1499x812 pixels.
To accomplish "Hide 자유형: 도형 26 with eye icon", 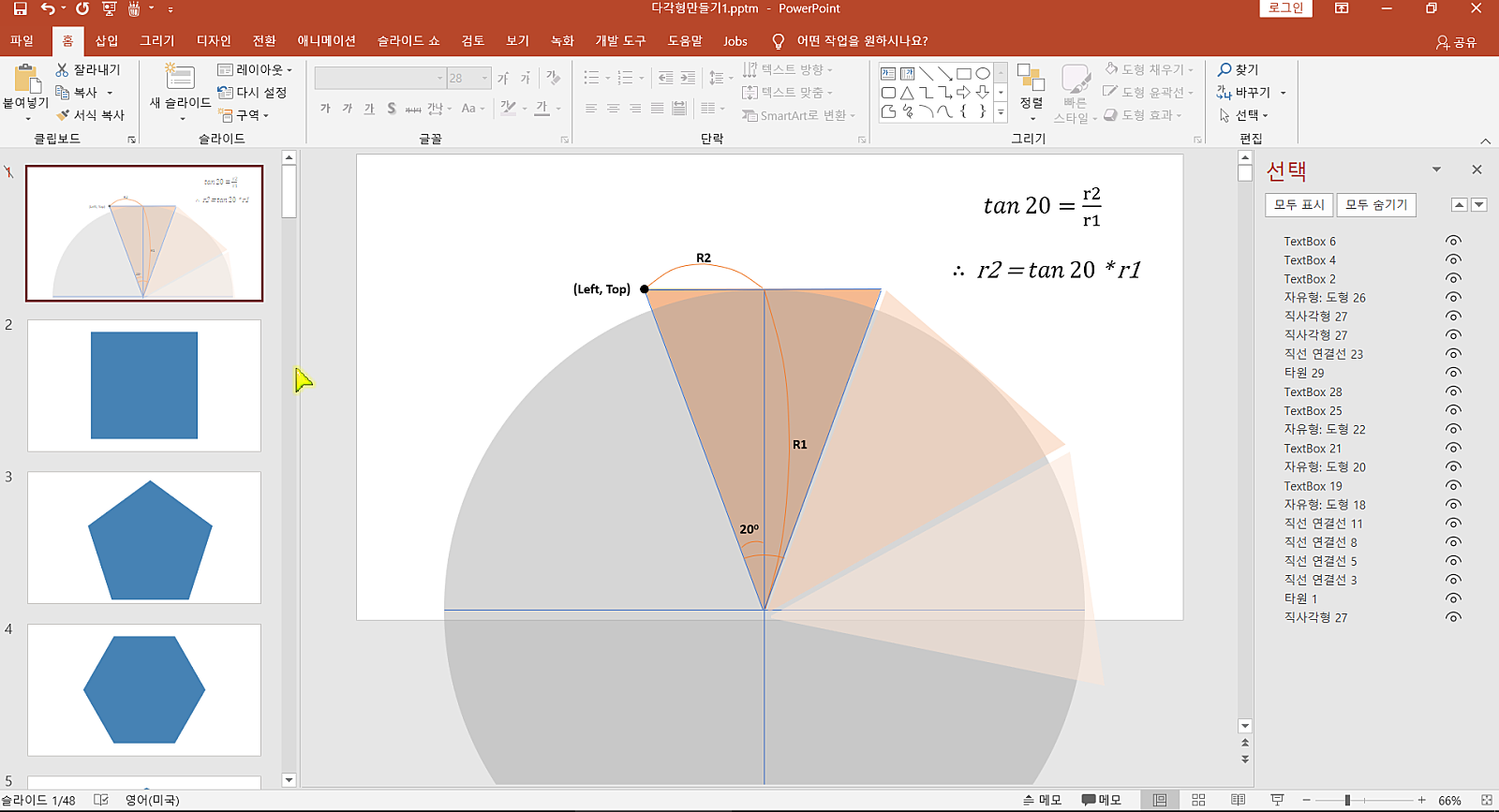I will tap(1453, 297).
